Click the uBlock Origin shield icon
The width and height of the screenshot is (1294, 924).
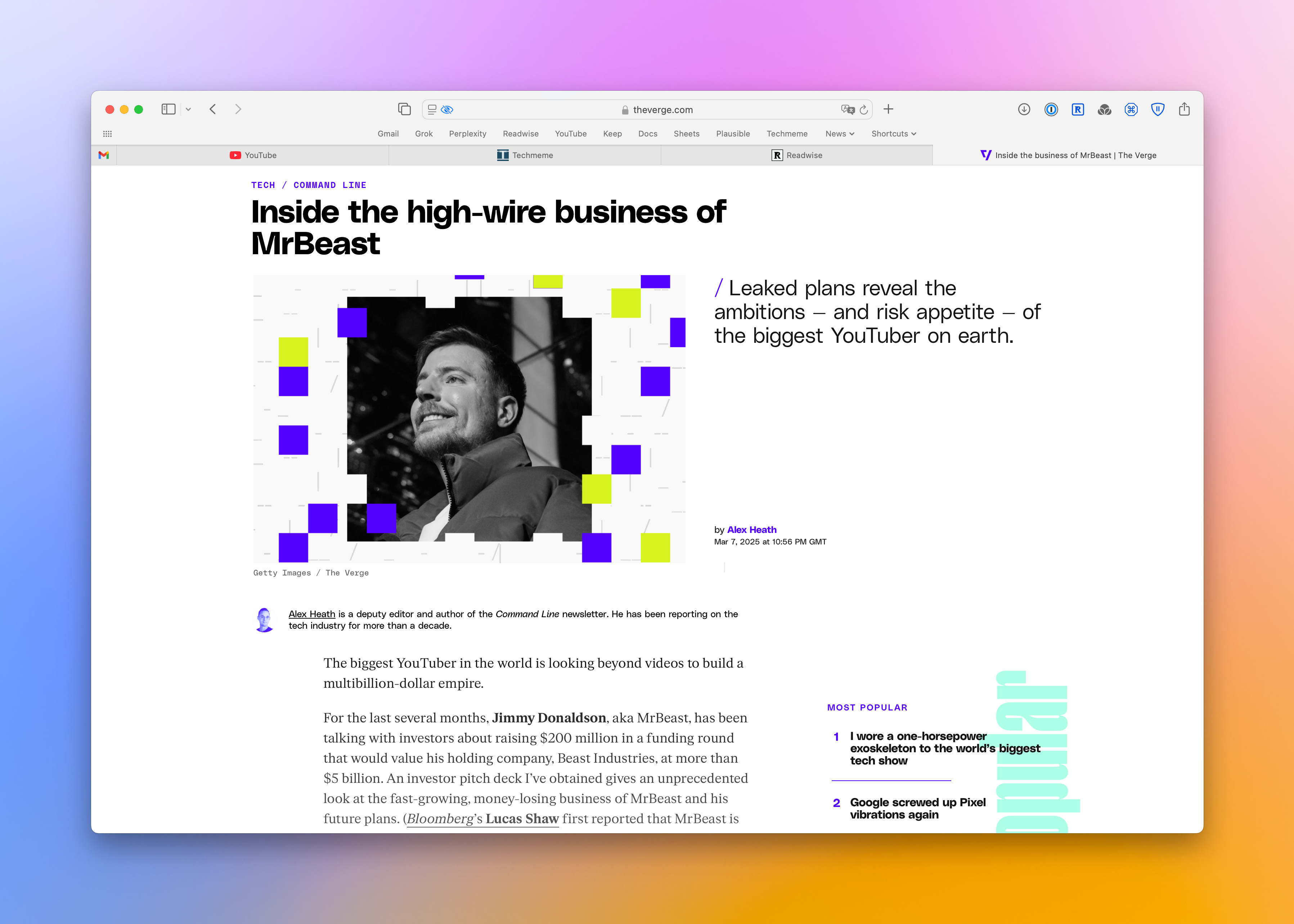(x=1156, y=110)
